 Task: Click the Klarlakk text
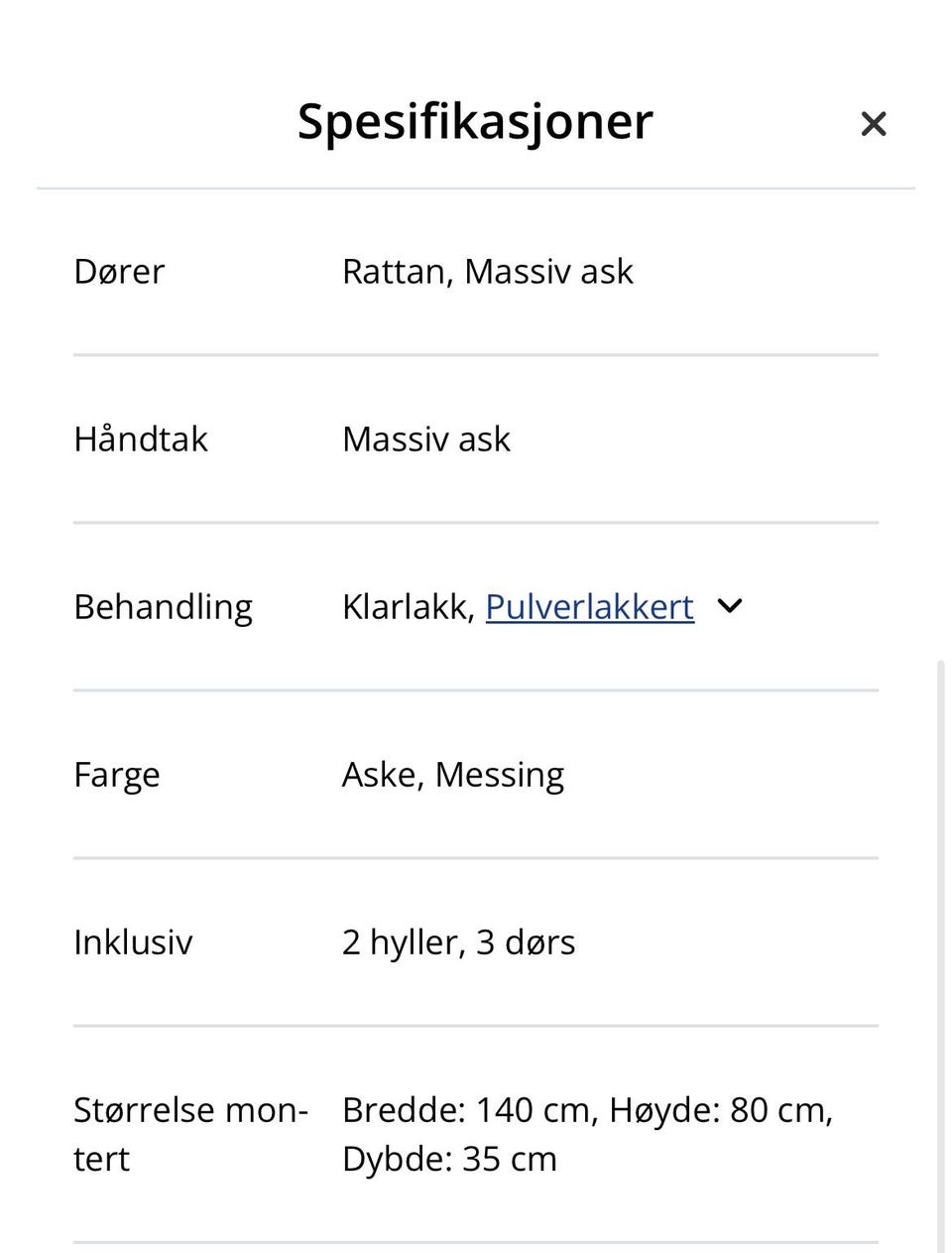[407, 606]
